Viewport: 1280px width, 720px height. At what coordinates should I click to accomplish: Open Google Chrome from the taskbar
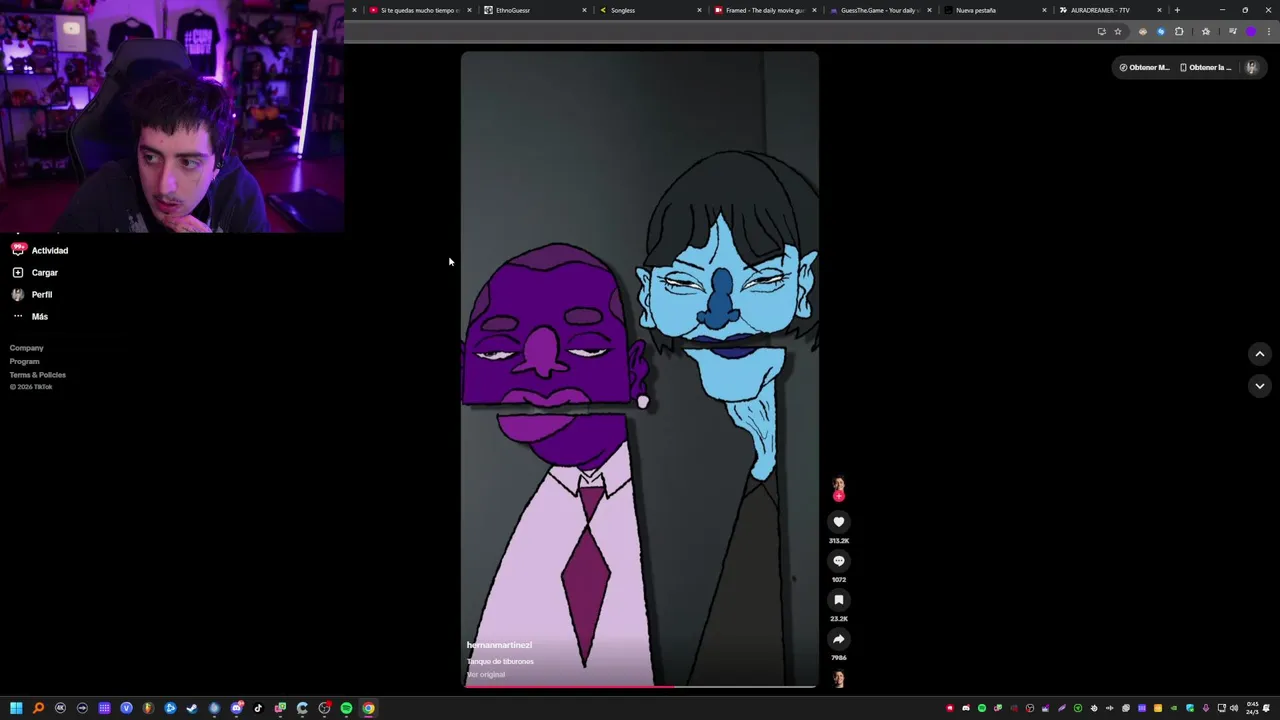point(368,708)
